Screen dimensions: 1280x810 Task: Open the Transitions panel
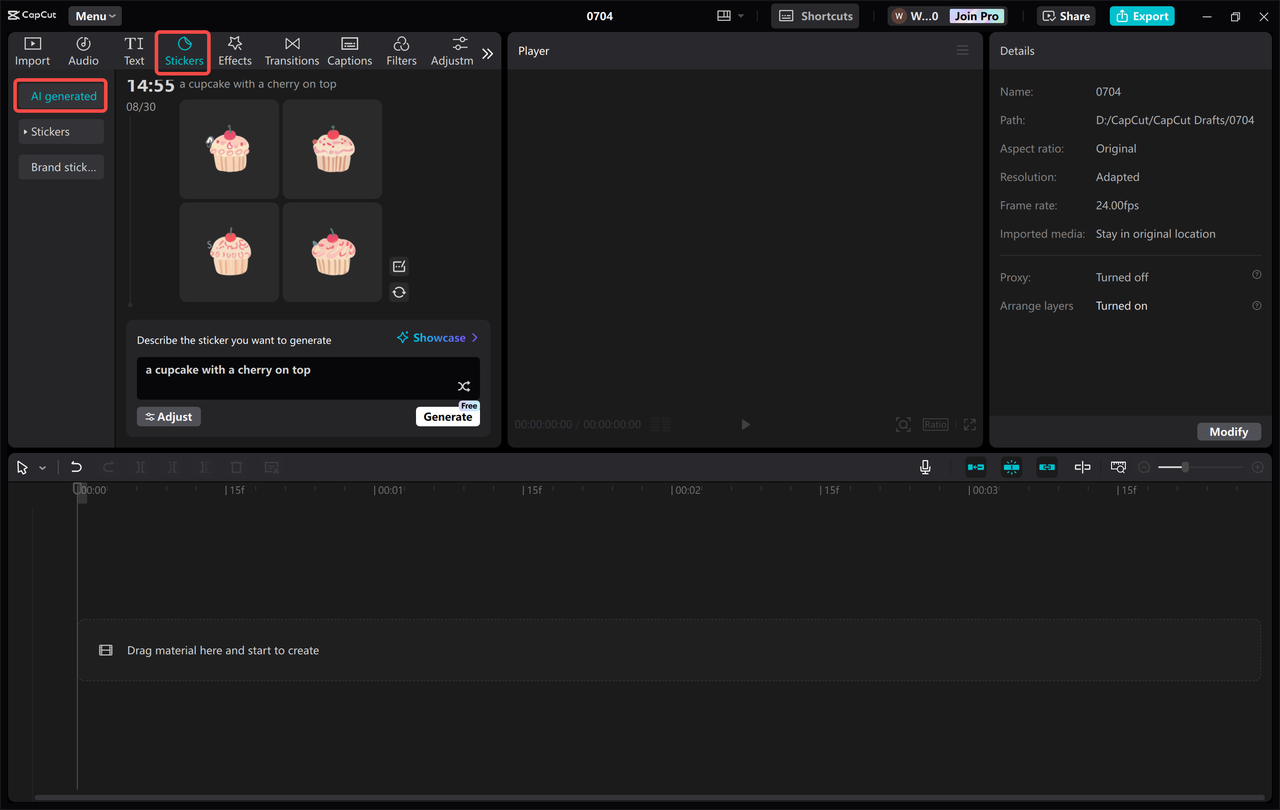[x=291, y=51]
